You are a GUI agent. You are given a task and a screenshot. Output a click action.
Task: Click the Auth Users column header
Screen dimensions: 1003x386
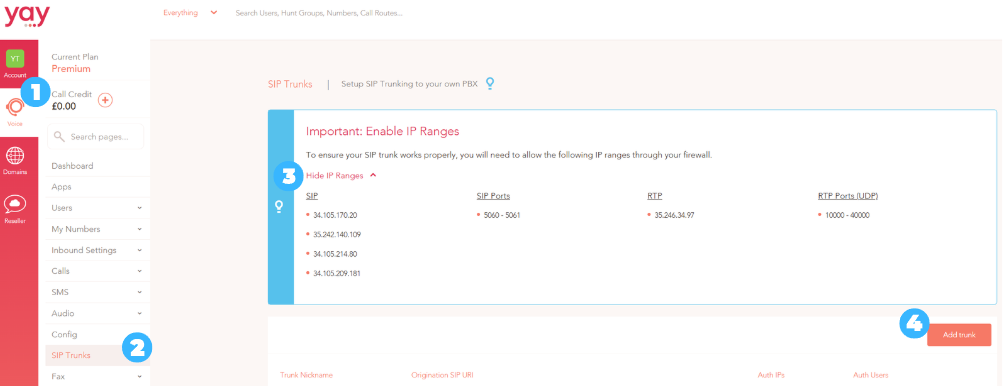871,375
